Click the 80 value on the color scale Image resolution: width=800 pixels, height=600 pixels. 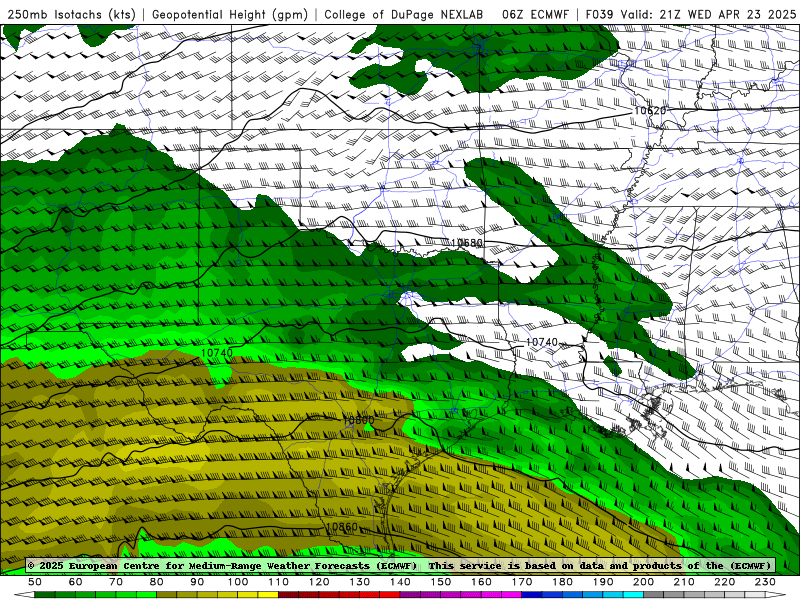tap(157, 582)
